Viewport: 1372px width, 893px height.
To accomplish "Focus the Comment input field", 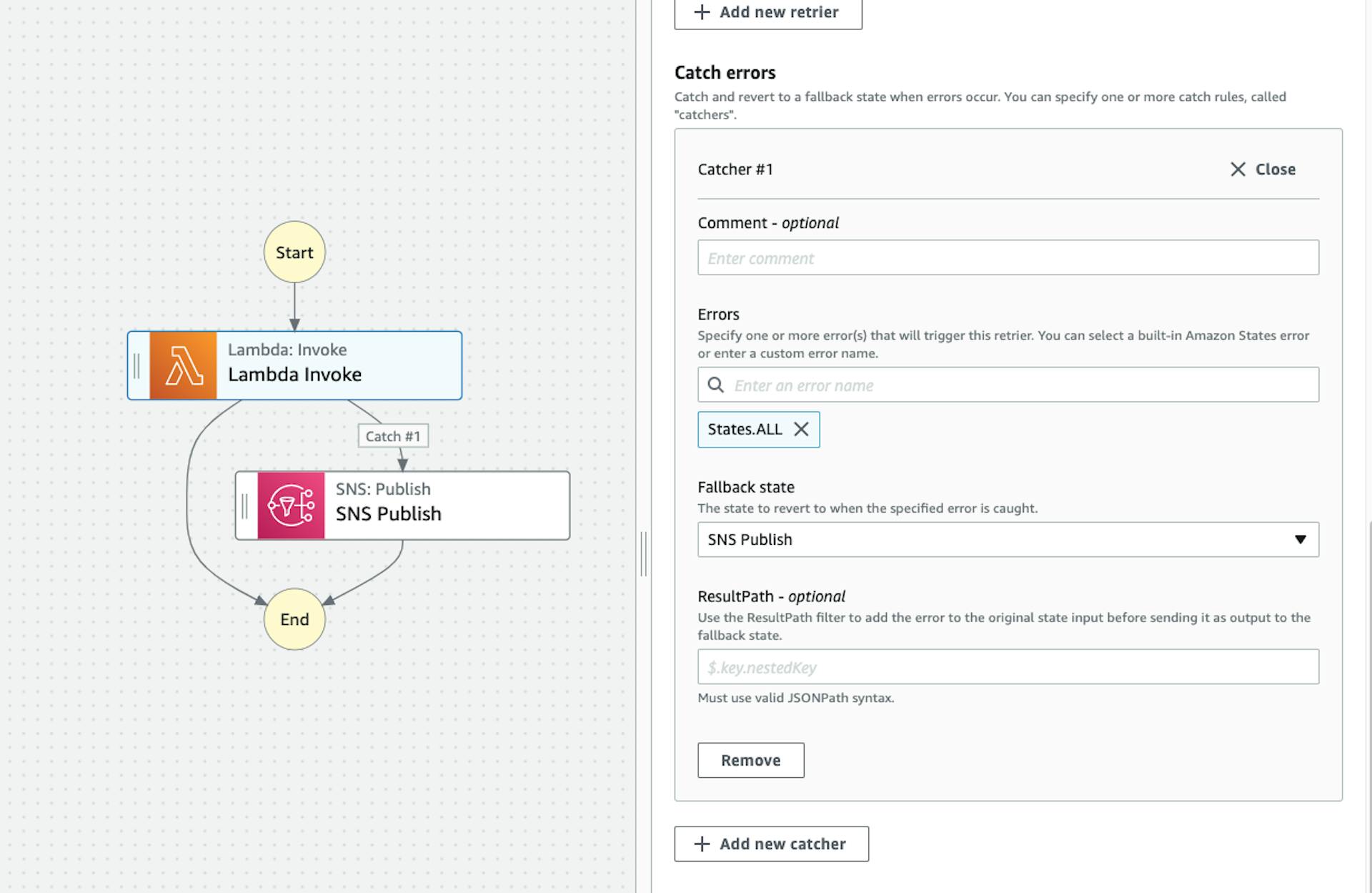I will 1008,258.
